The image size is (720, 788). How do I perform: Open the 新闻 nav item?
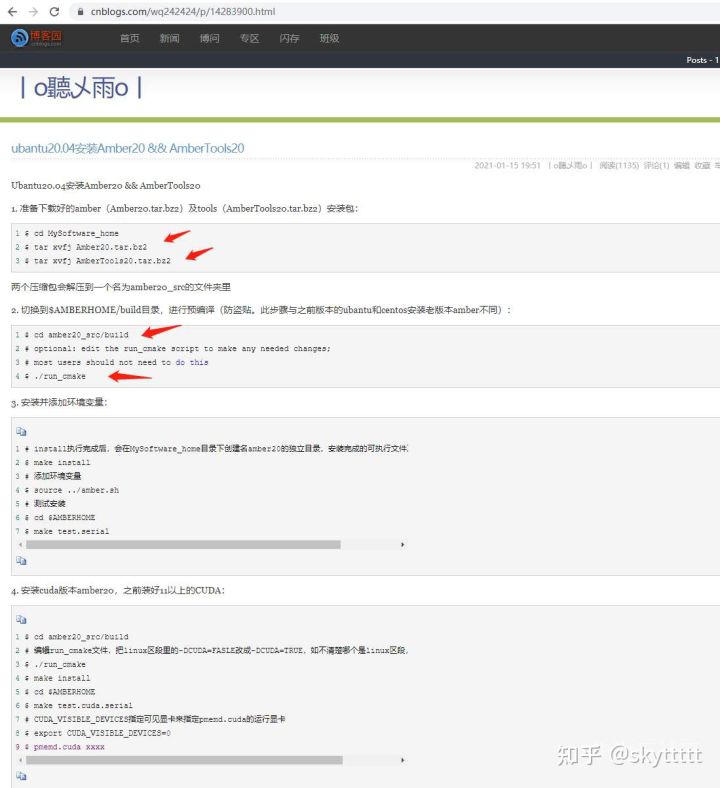(x=169, y=38)
